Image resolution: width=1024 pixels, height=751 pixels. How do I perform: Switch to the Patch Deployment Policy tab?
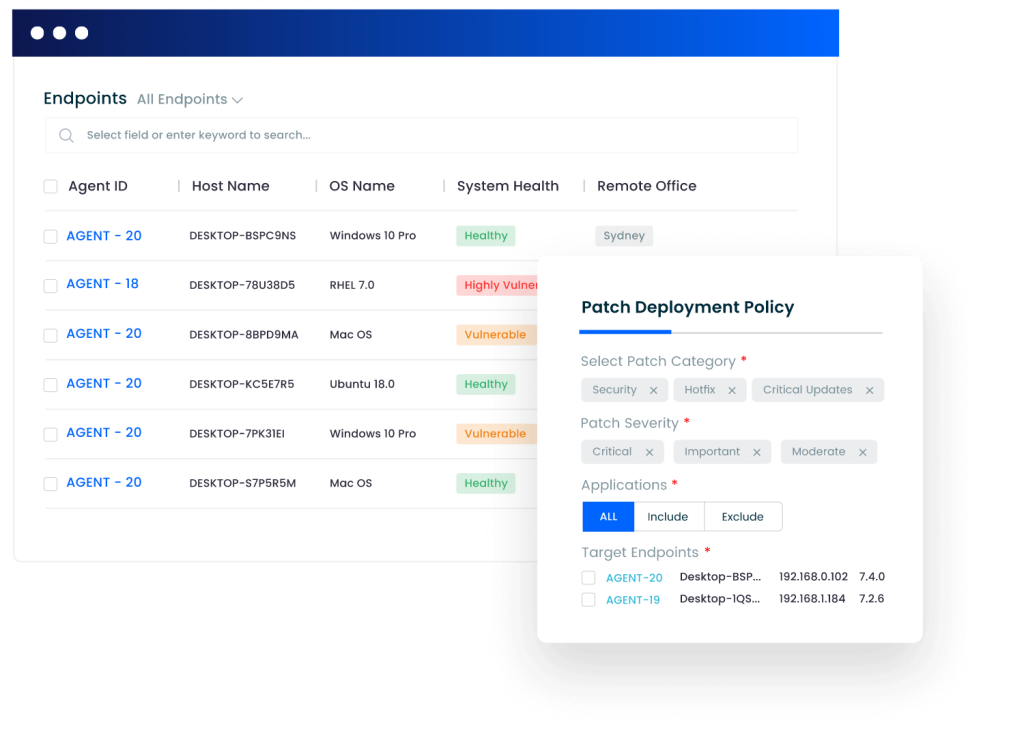(x=687, y=308)
